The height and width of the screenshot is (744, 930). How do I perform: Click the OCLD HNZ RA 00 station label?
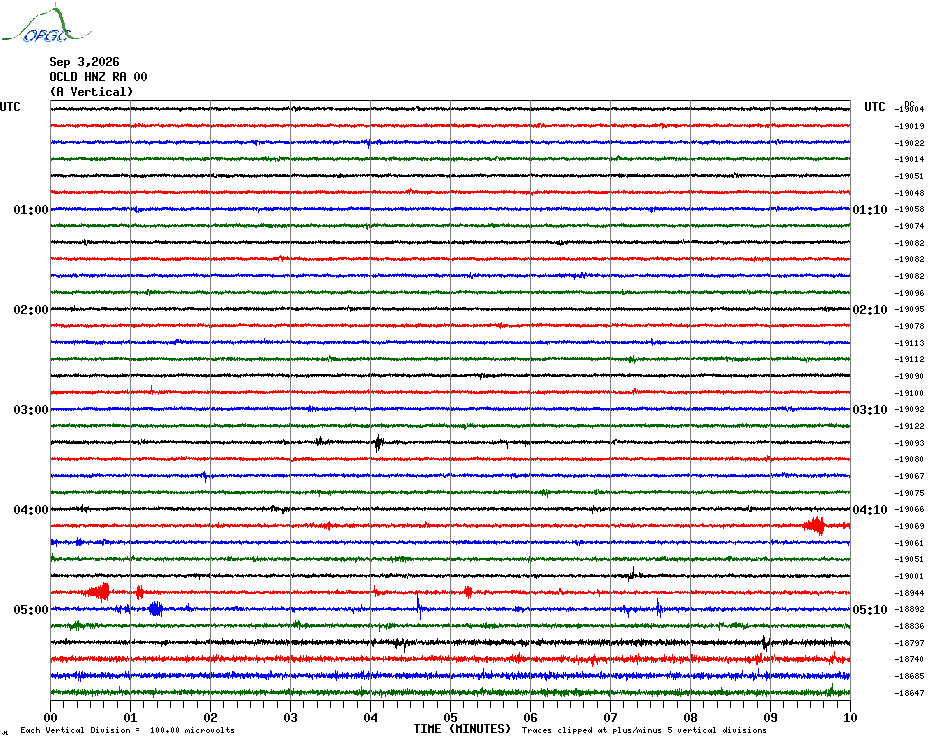pos(98,77)
